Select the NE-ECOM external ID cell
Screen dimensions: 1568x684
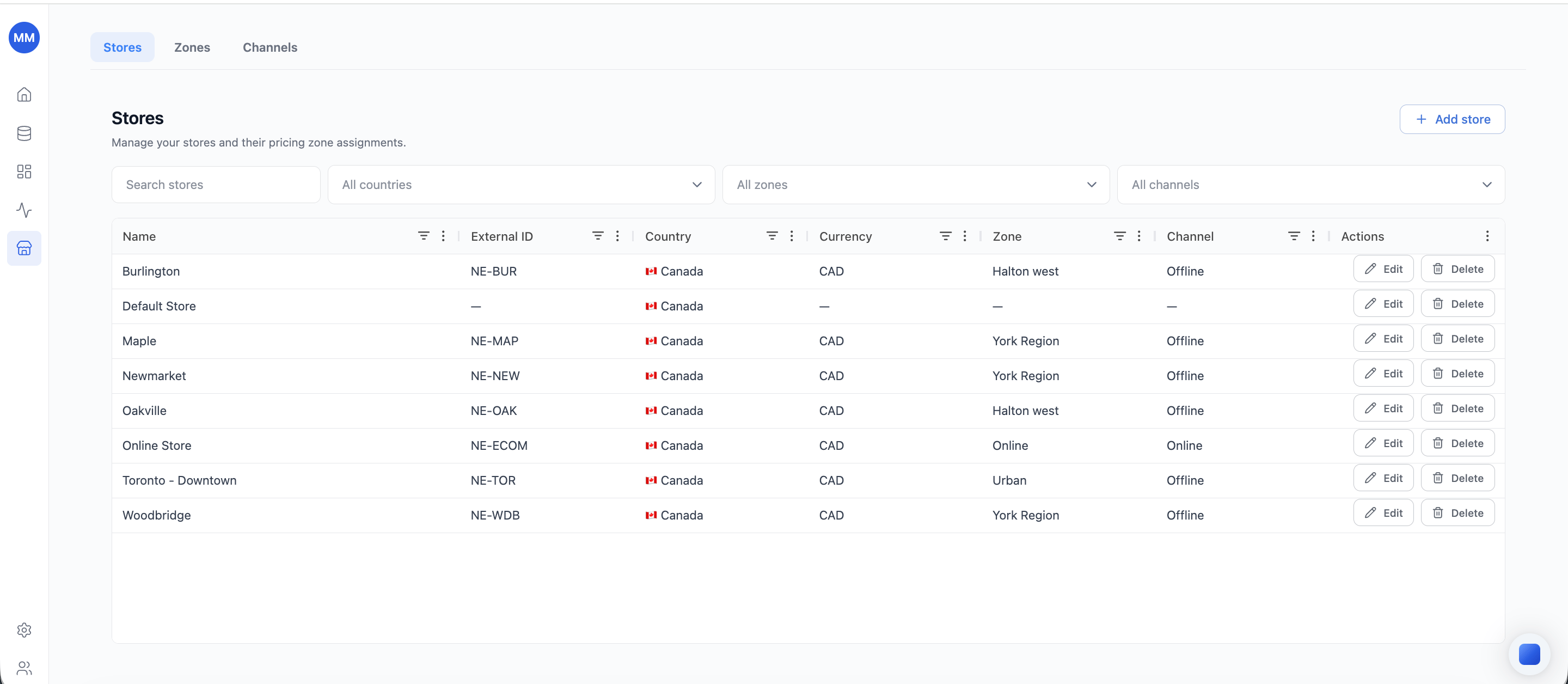(499, 445)
